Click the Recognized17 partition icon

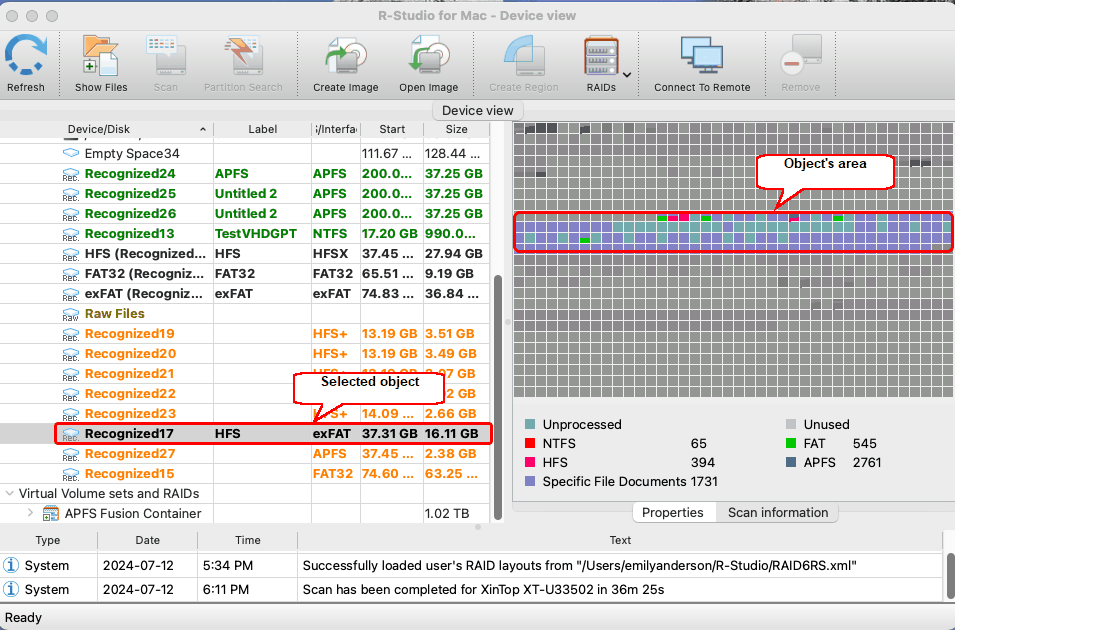pos(70,434)
